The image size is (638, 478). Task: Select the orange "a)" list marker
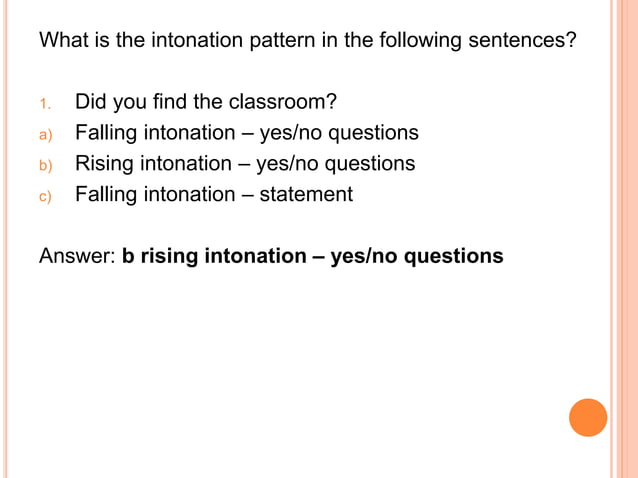(46, 135)
